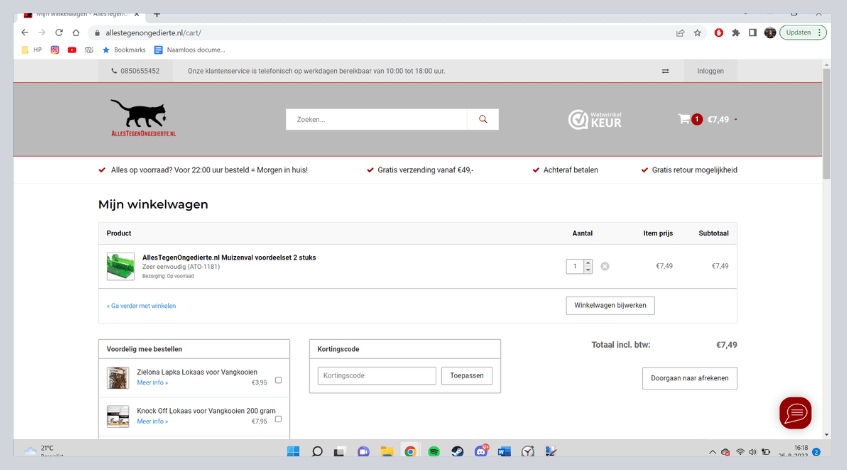Remove the Muizenval item with X icon
The width and height of the screenshot is (847, 470).
click(x=605, y=266)
